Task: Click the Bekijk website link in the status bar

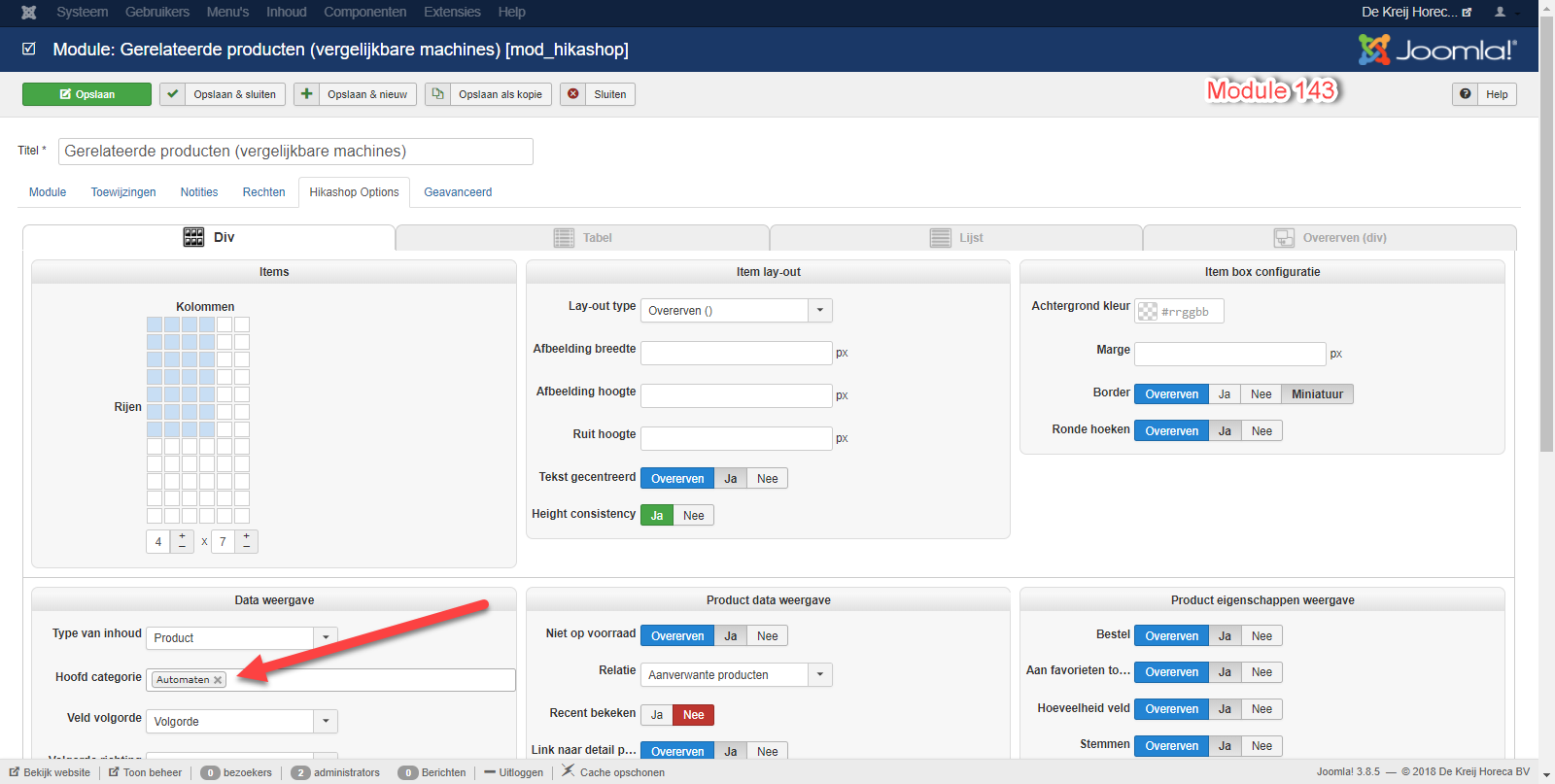Action: pyautogui.click(x=51, y=772)
